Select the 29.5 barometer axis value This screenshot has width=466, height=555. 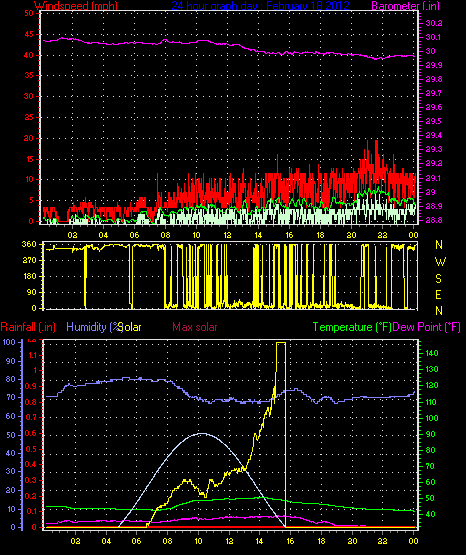(434, 121)
